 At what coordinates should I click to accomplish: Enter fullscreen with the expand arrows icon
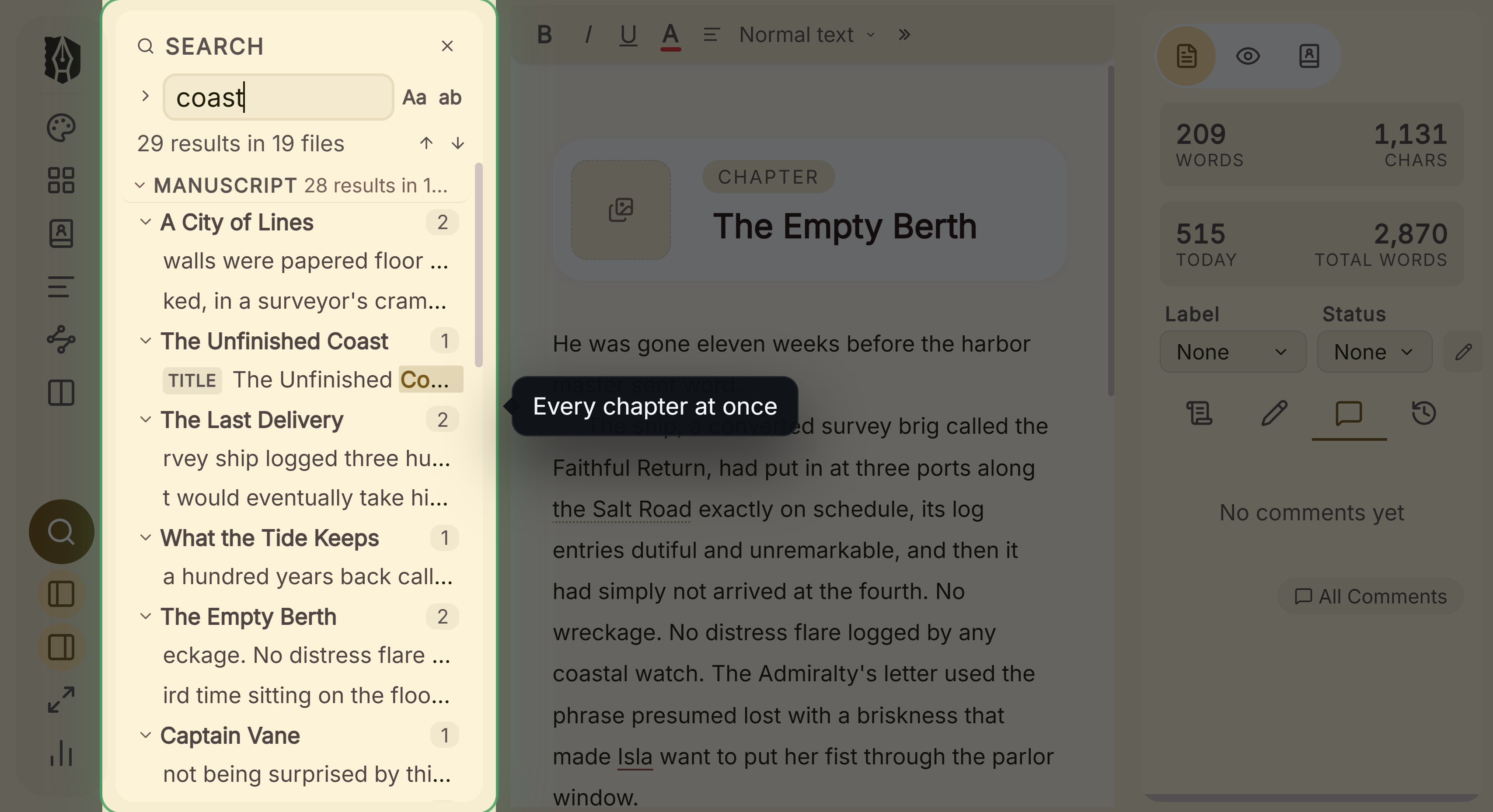point(61,700)
